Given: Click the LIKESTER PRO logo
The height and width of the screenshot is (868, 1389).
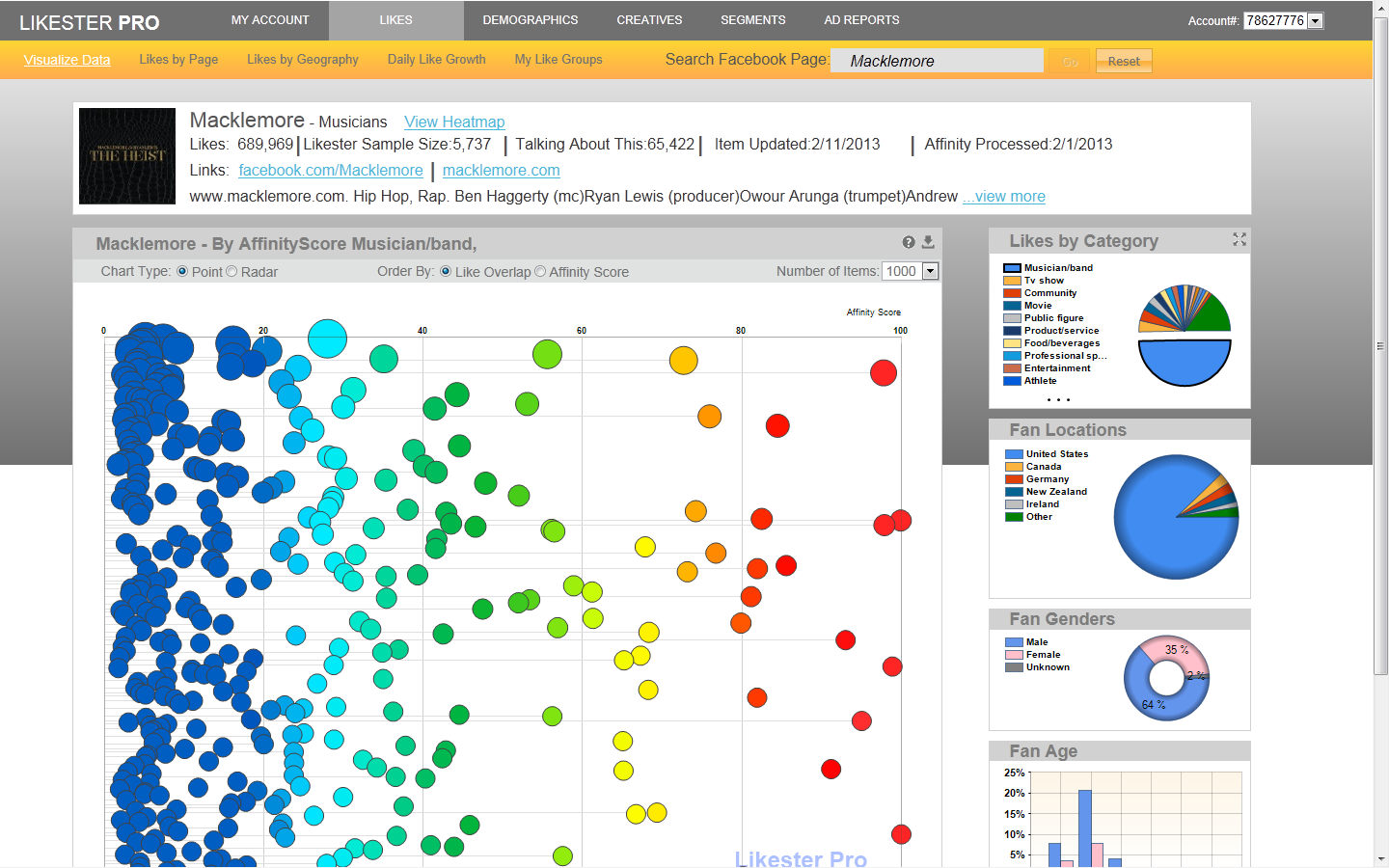Looking at the screenshot, I should (90, 22).
